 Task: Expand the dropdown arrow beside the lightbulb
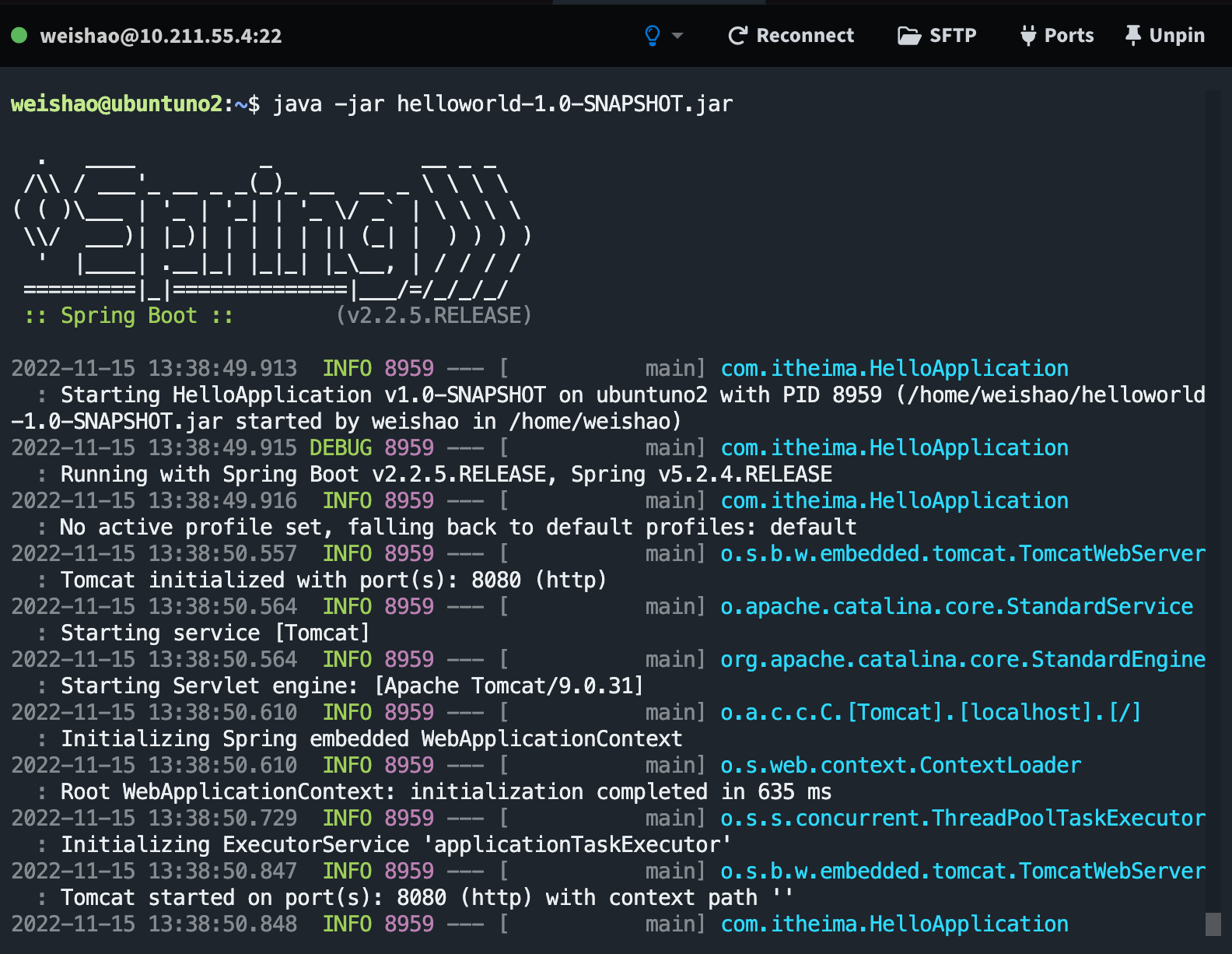click(677, 36)
